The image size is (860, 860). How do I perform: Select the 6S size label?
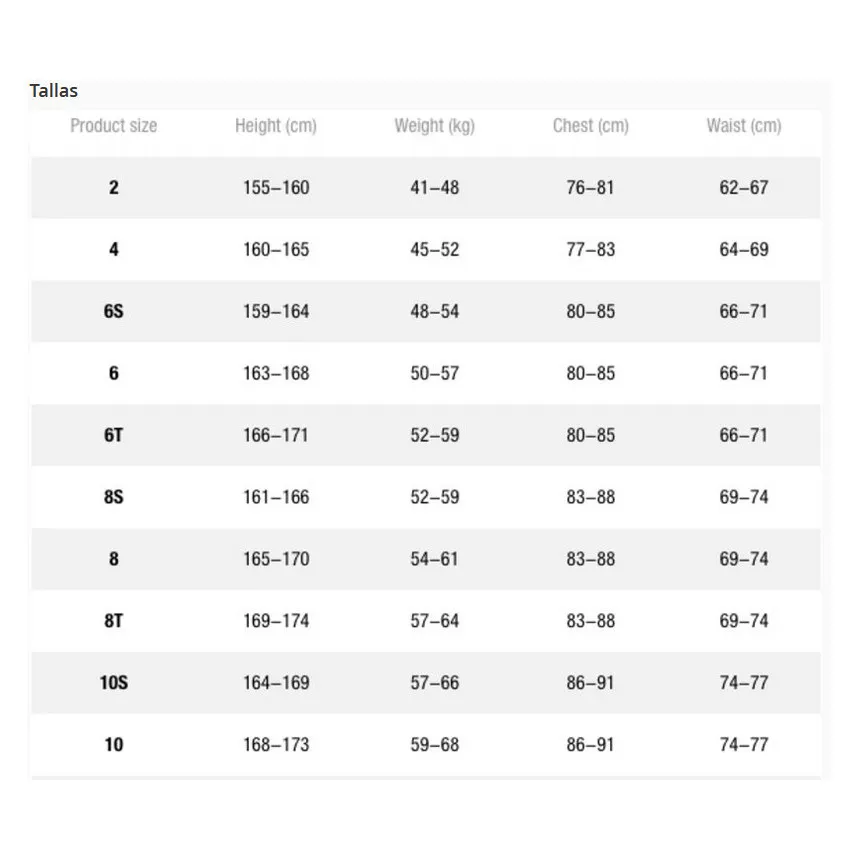[x=114, y=312]
